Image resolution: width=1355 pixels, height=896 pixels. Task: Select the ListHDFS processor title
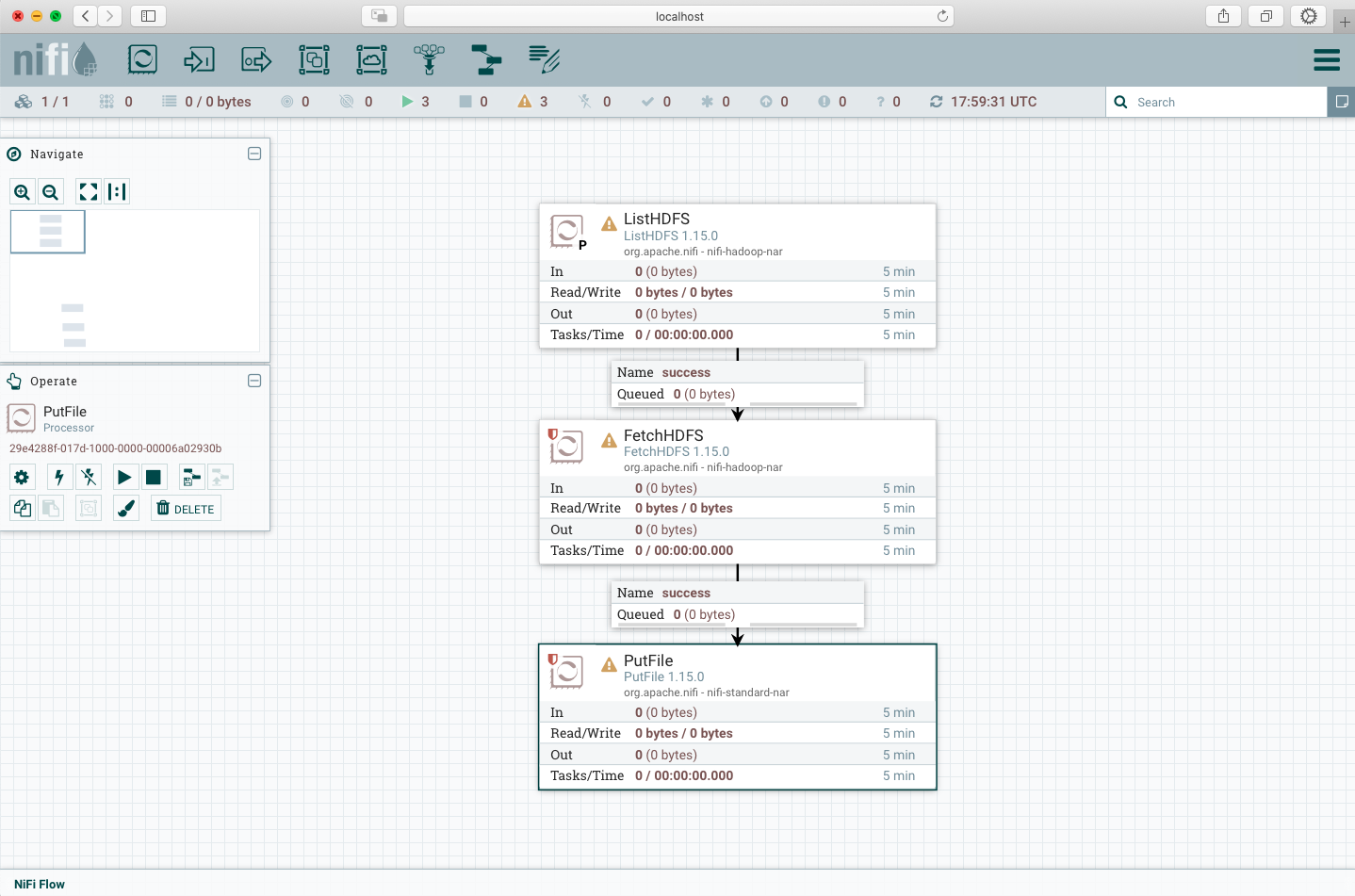pos(657,219)
